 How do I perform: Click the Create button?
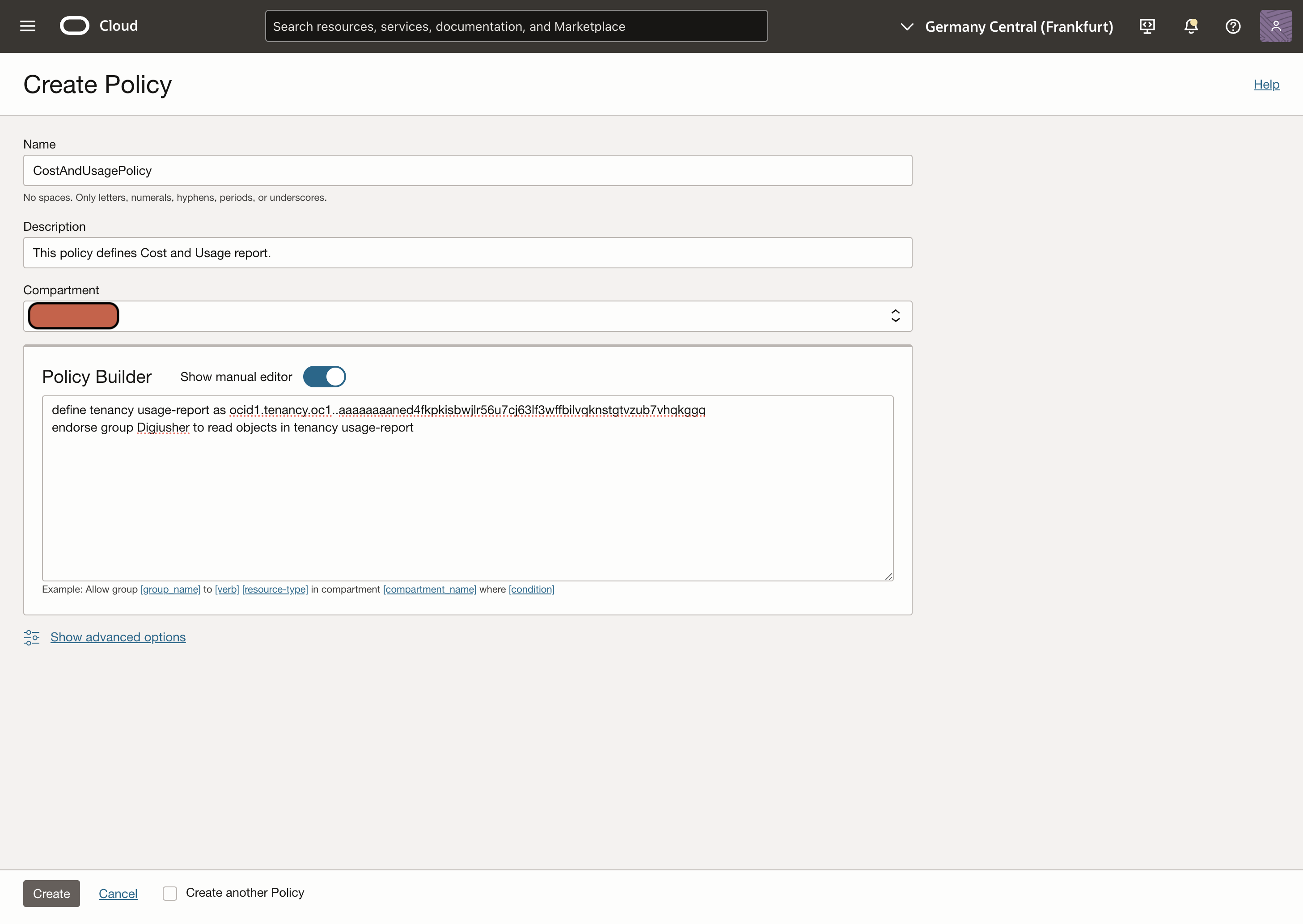point(51,893)
